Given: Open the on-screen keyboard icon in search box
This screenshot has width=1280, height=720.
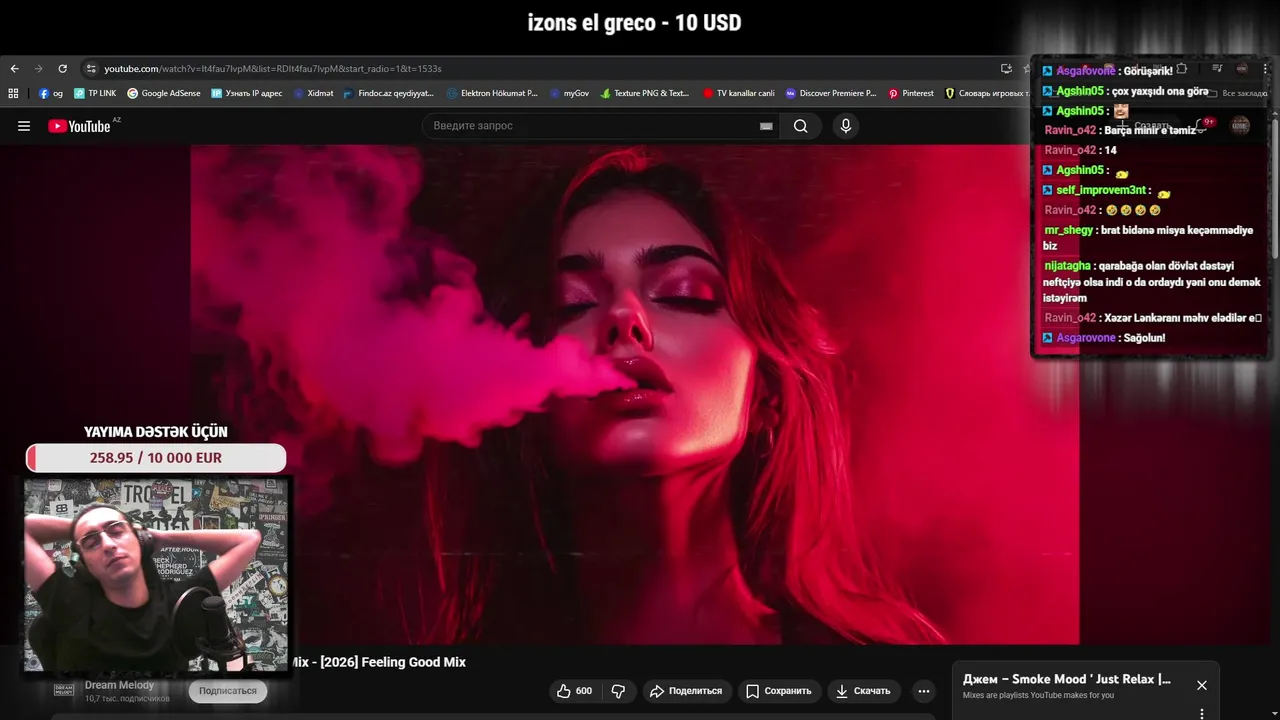Looking at the screenshot, I should pos(766,126).
